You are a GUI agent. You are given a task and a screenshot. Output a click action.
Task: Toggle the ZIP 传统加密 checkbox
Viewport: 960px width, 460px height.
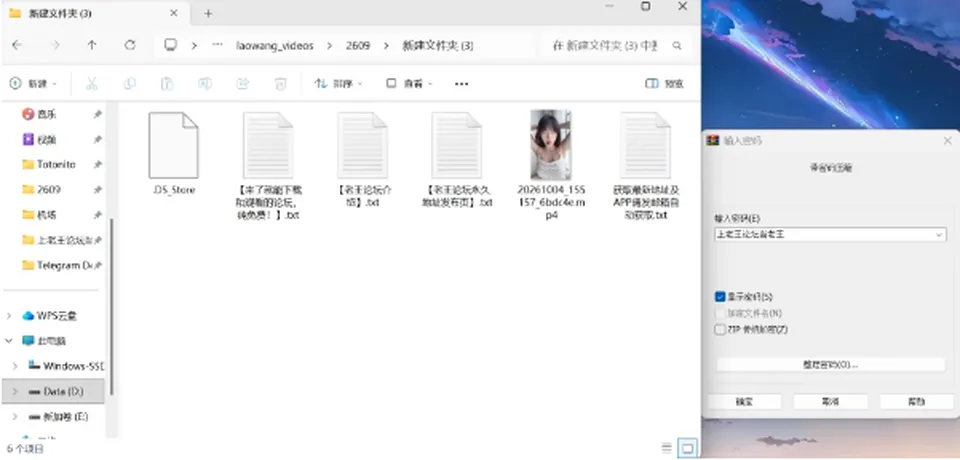[720, 330]
